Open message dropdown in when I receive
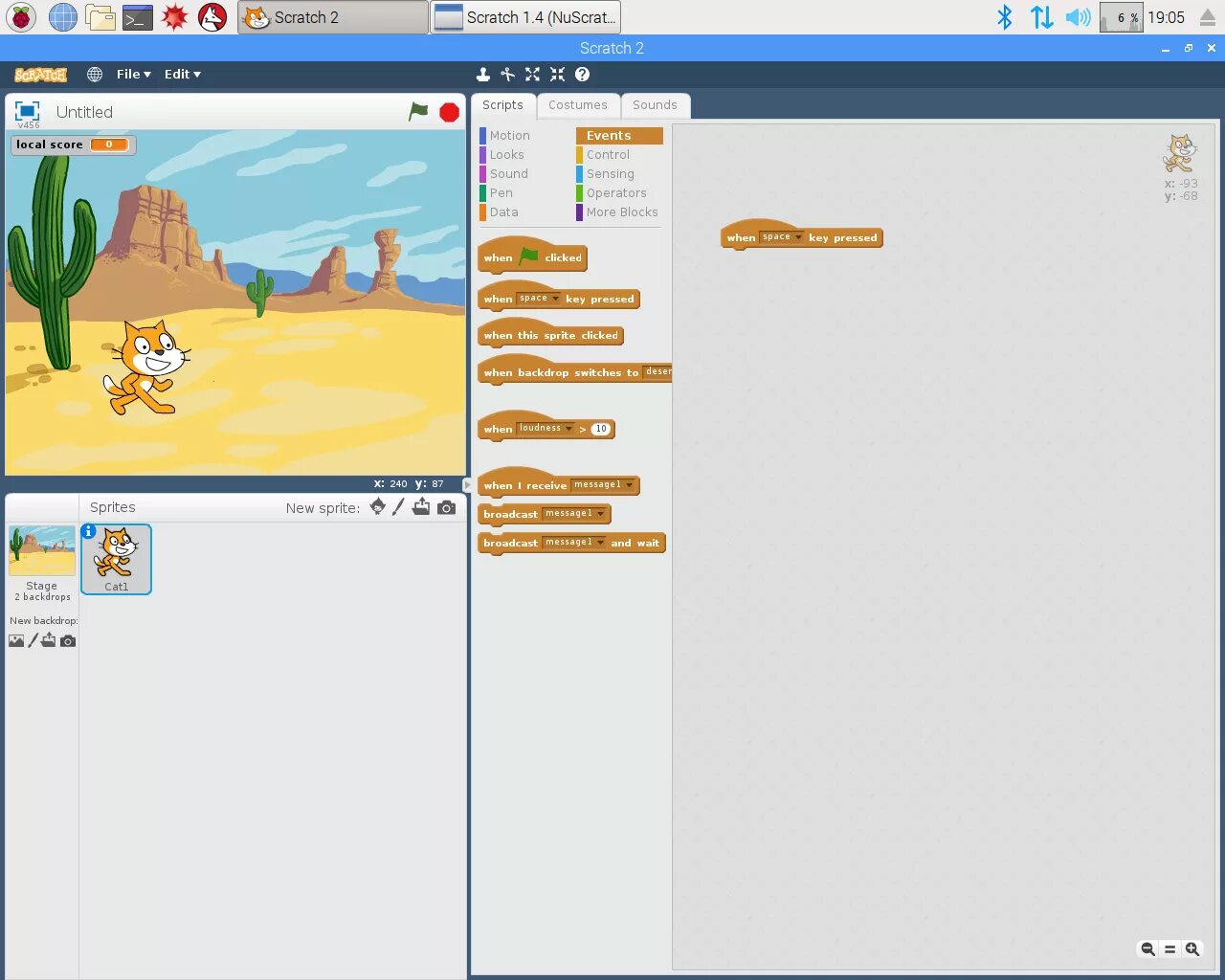This screenshot has height=980, width=1225. [604, 484]
